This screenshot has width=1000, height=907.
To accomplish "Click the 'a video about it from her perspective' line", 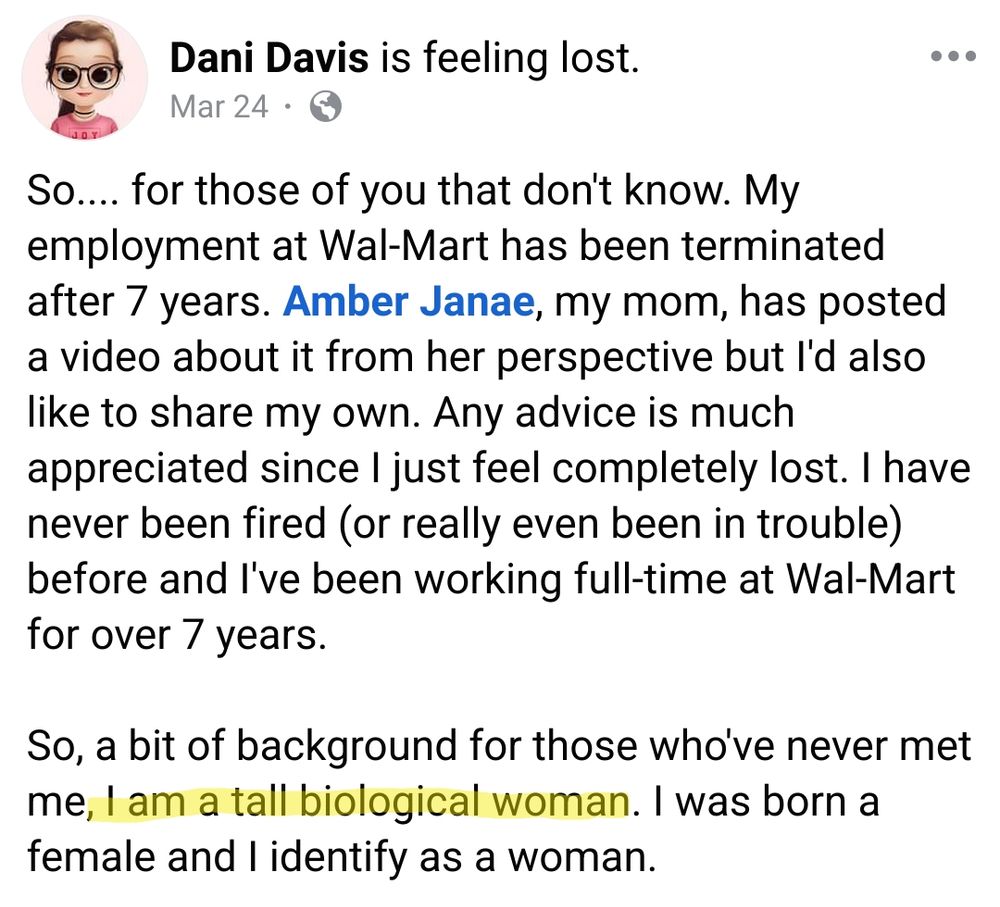I will 476,357.
